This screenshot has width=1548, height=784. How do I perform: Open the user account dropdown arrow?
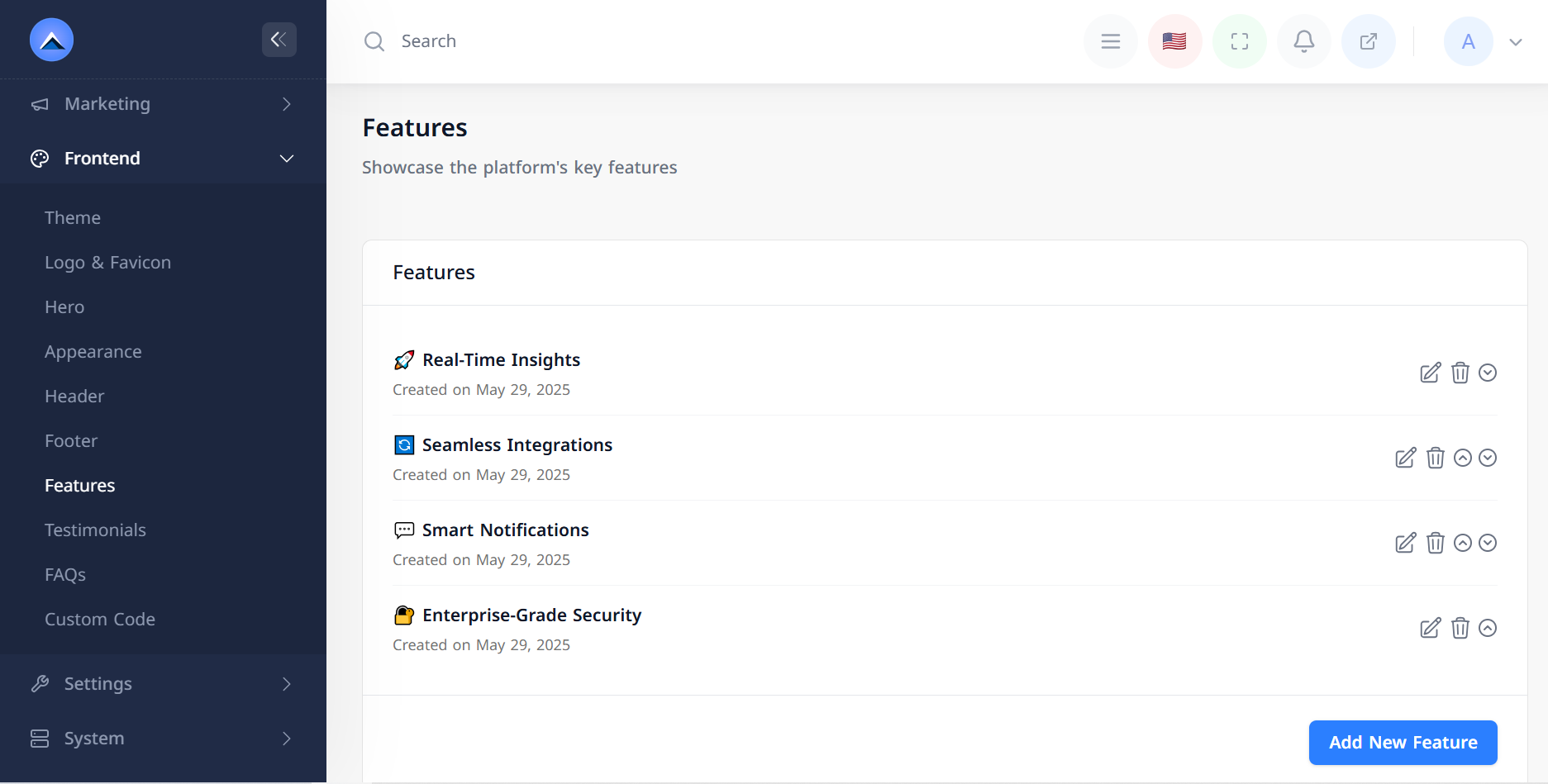click(x=1515, y=42)
